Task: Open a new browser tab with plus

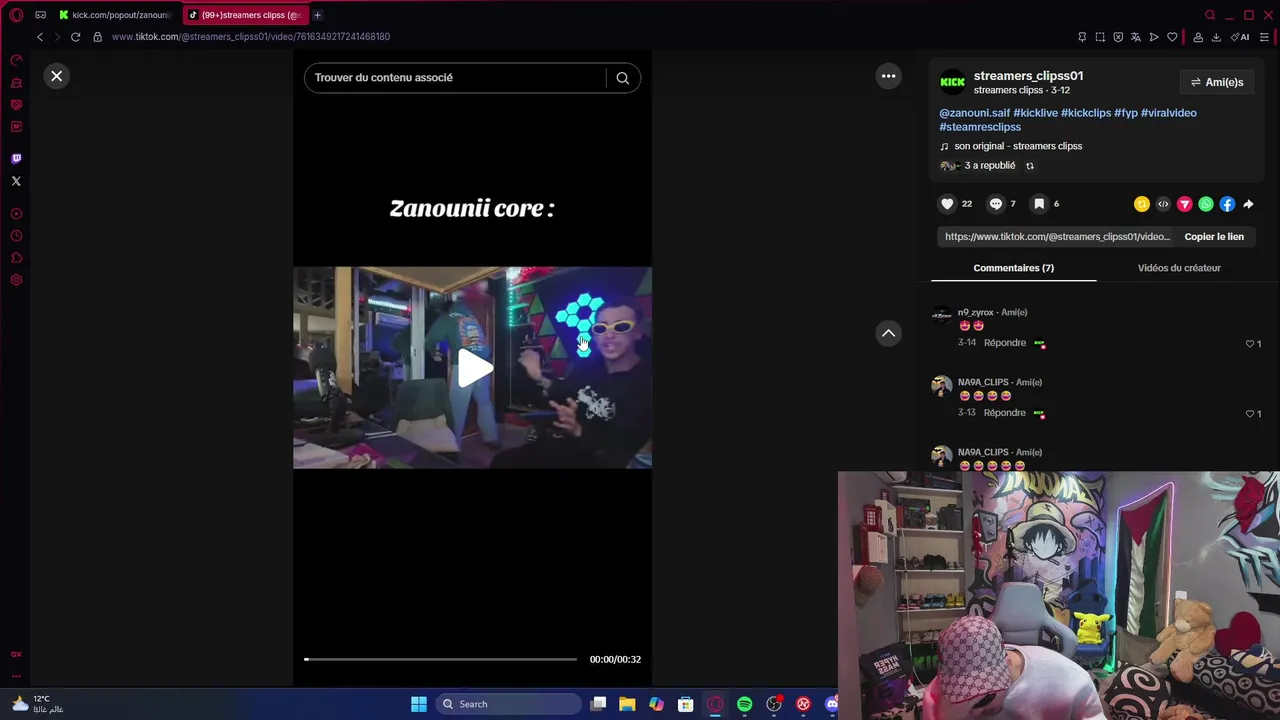Action: click(x=318, y=15)
